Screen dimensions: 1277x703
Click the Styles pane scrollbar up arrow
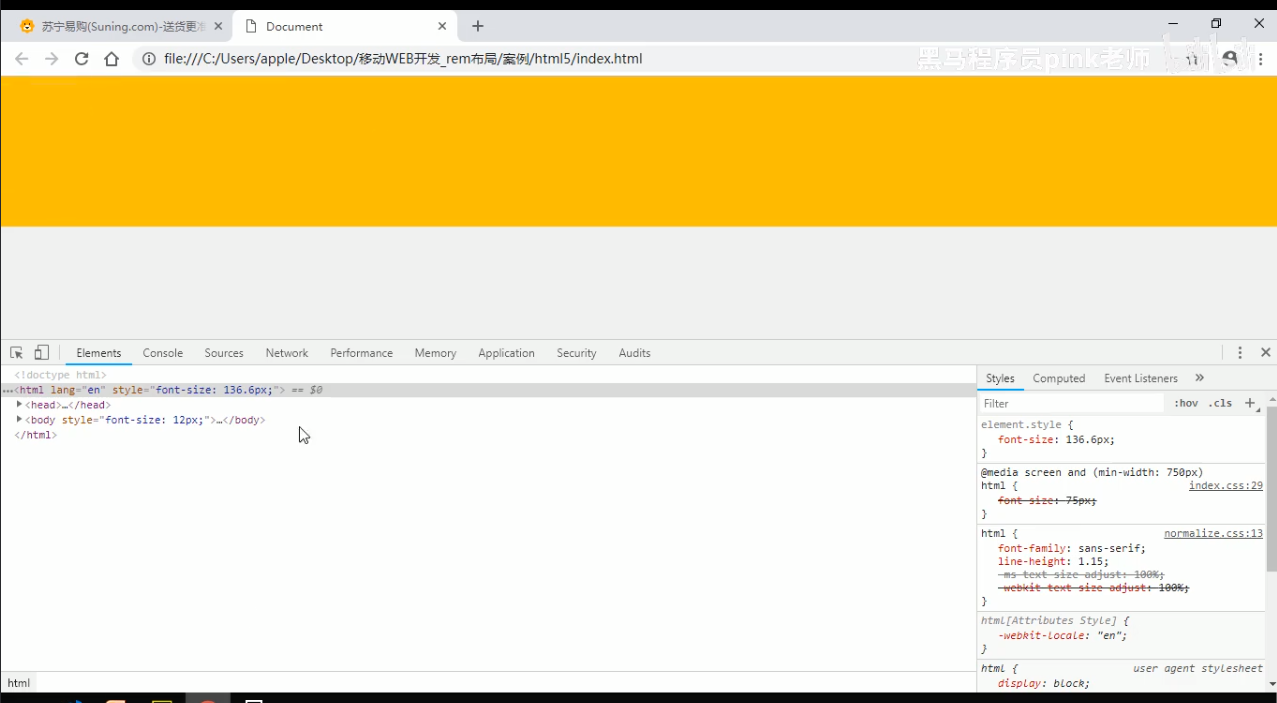[1271, 399]
